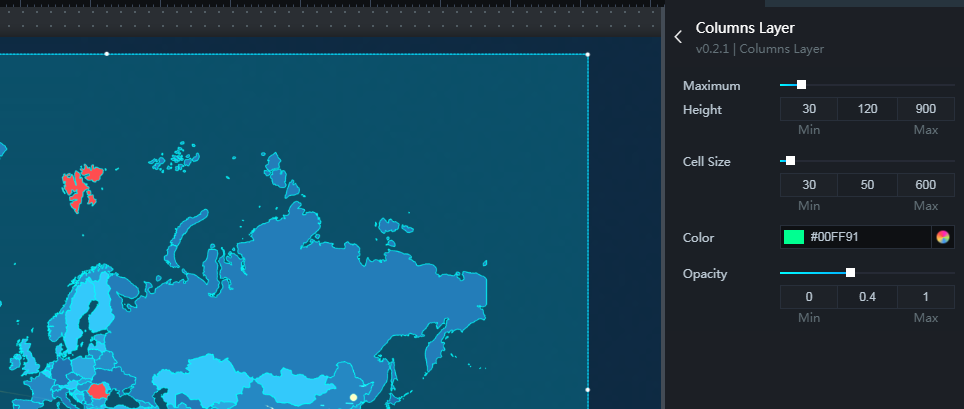The height and width of the screenshot is (409, 964).
Task: Open the rainbow color picker icon
Action: [x=942, y=237]
